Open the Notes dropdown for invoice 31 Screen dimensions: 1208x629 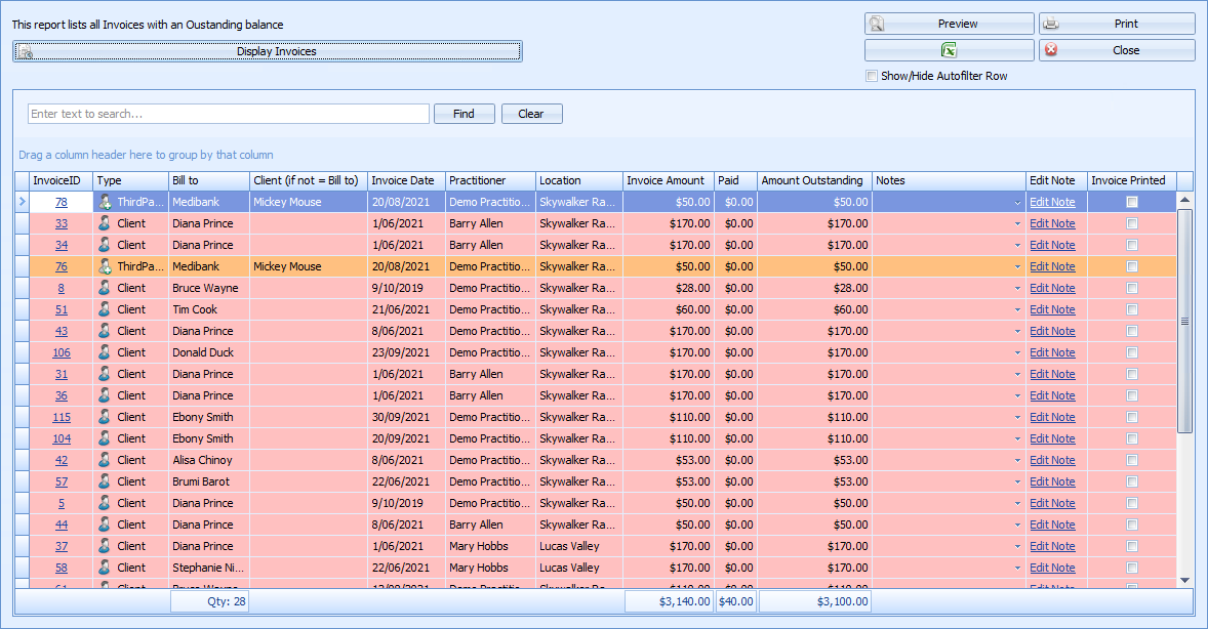[x=1018, y=374]
